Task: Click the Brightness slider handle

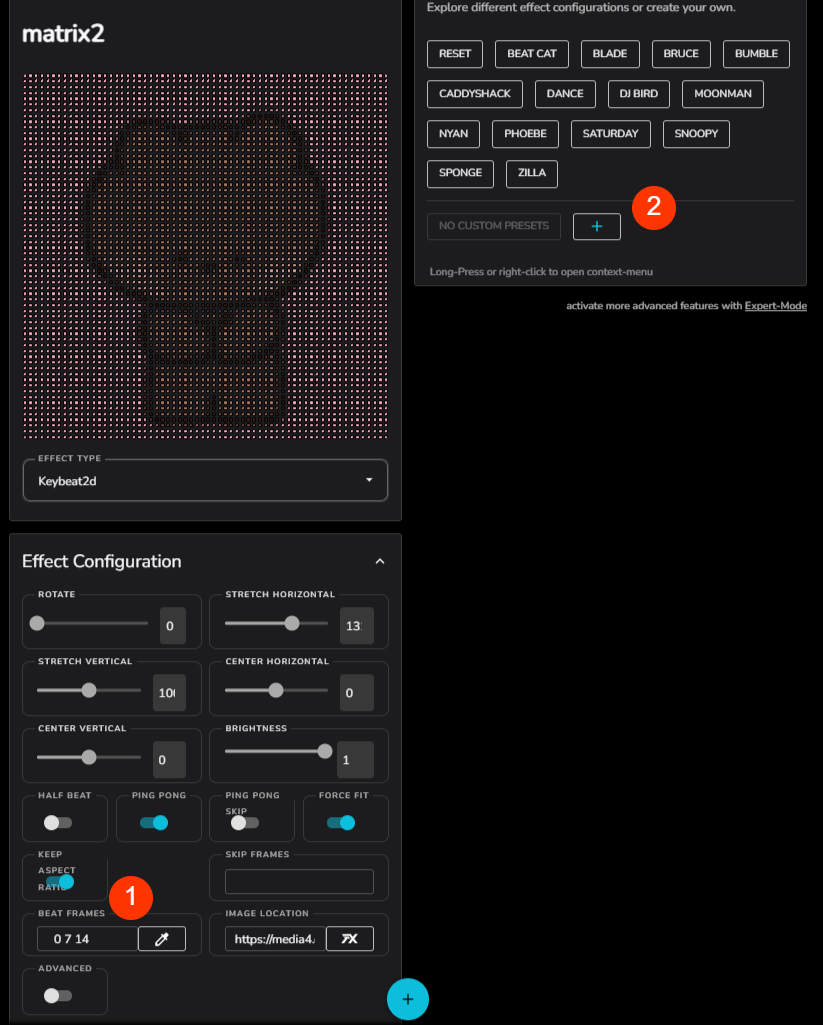Action: tap(325, 752)
